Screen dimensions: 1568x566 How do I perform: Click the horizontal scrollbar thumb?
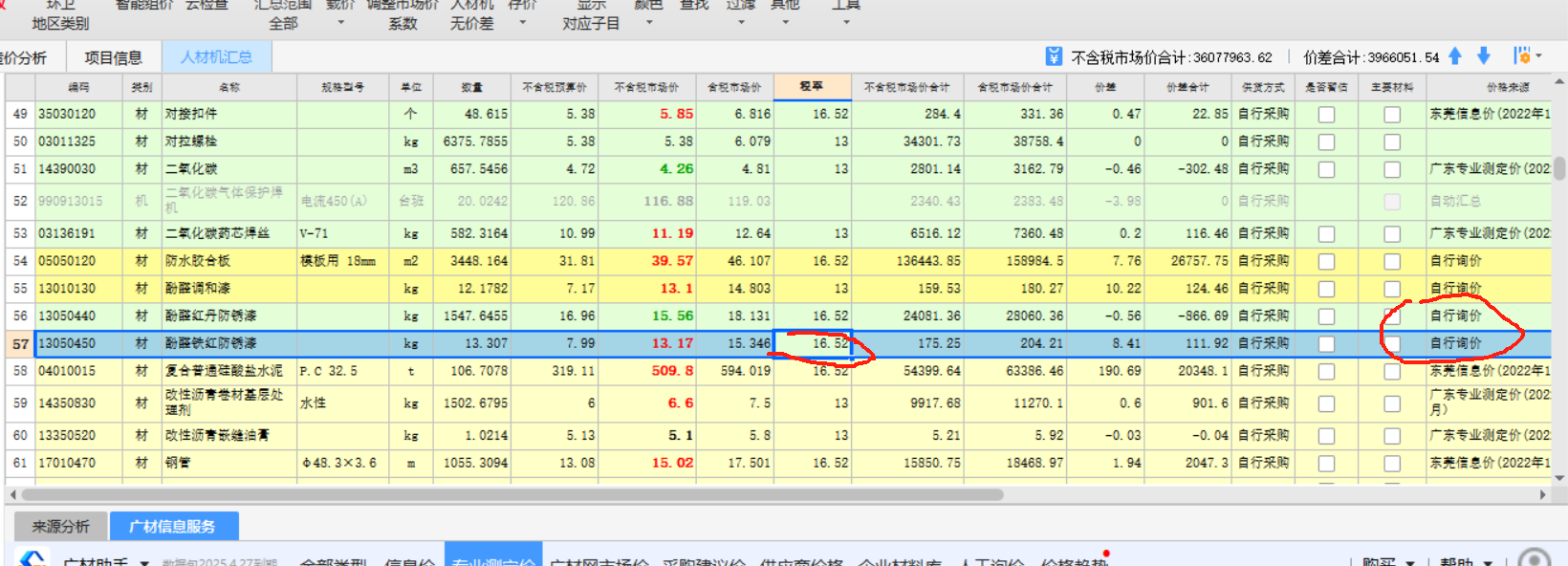point(512,494)
